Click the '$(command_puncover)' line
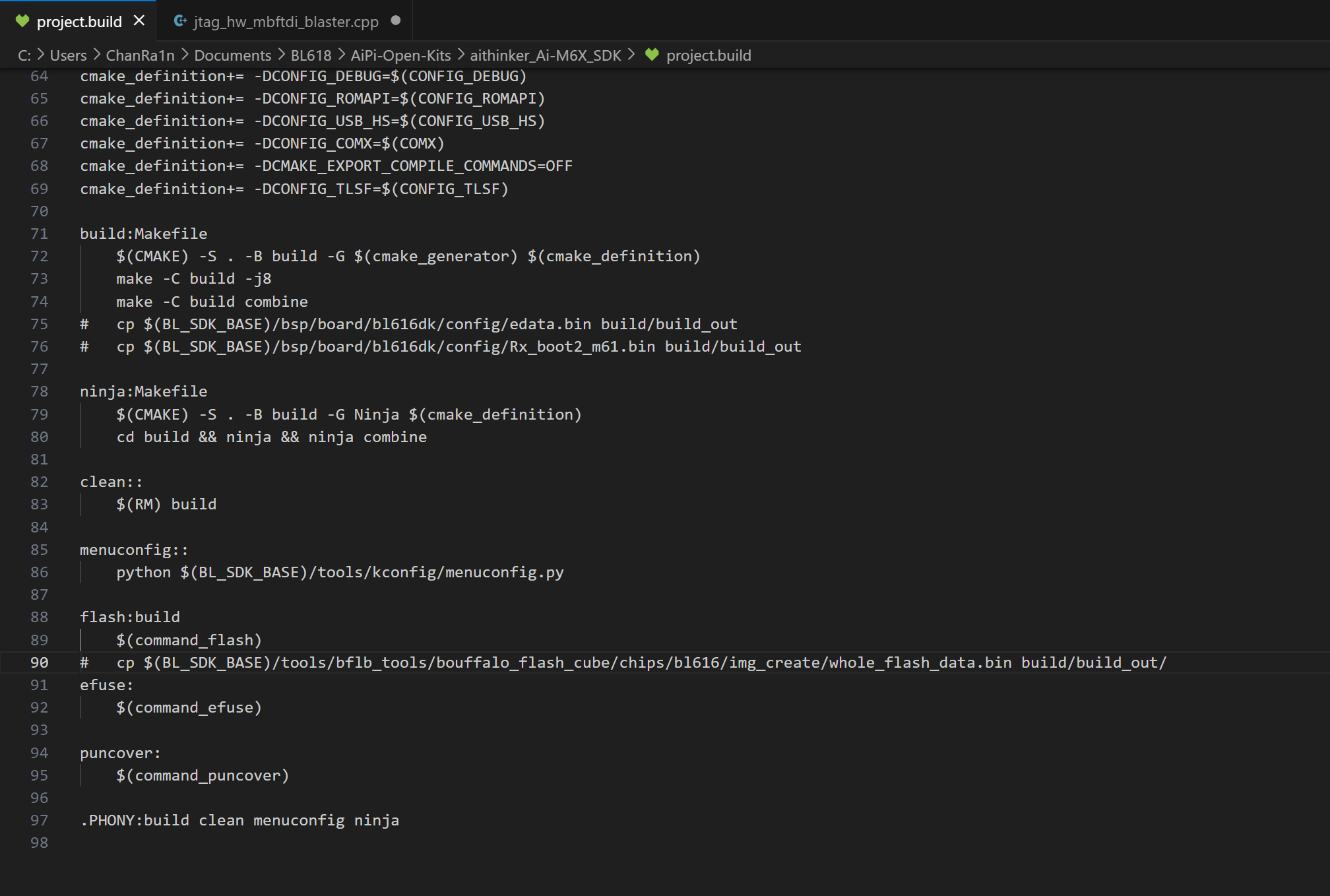The image size is (1330, 896). pyautogui.click(x=203, y=775)
